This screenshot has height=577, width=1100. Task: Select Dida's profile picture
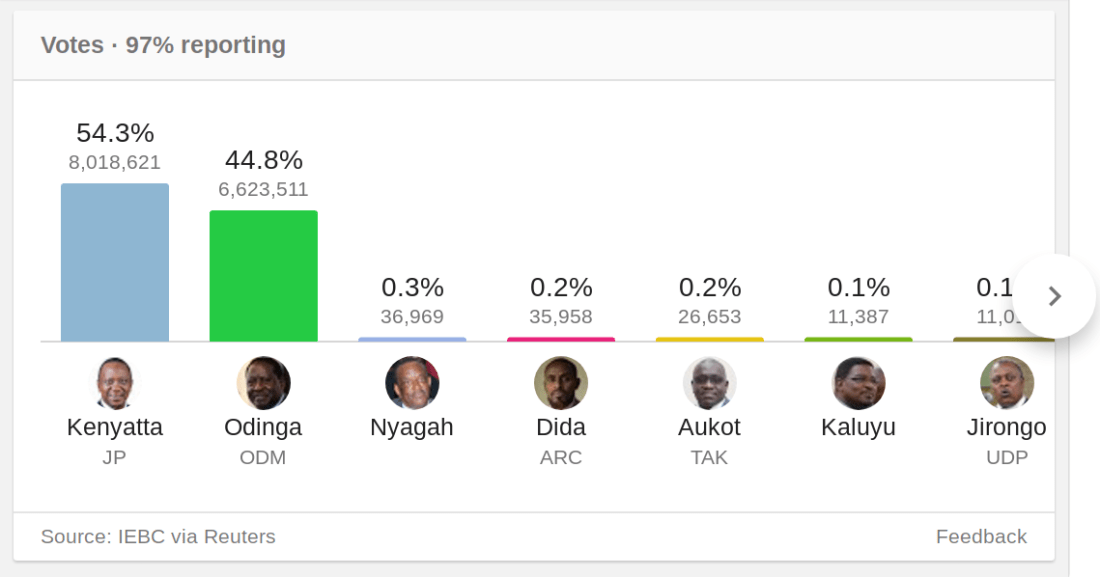point(561,383)
